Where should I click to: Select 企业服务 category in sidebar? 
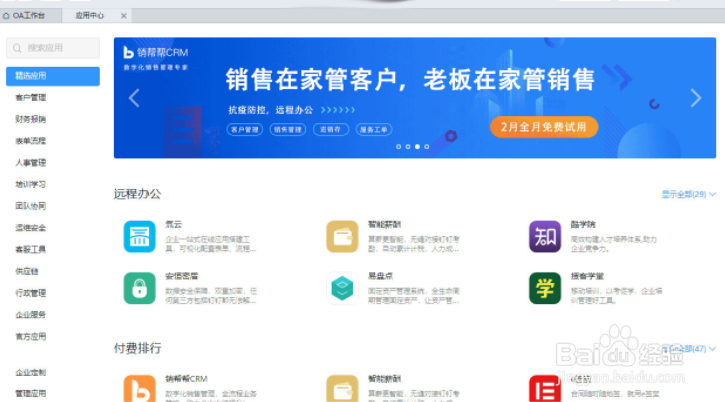31,315
